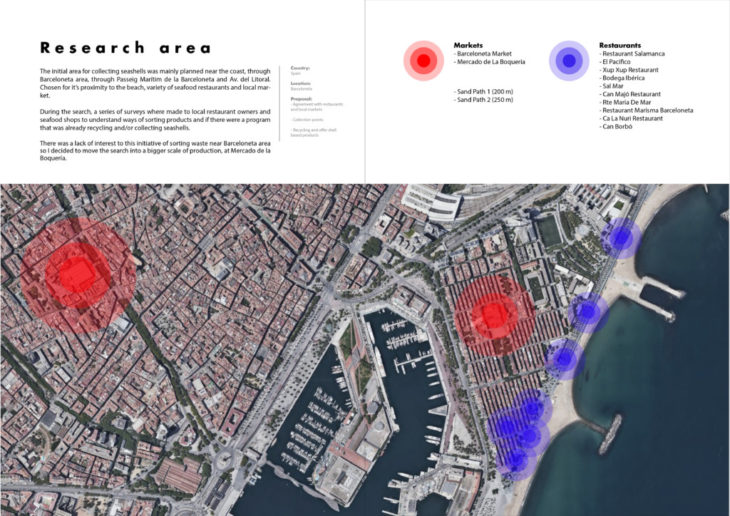Click the third blue marker from the top
The height and width of the screenshot is (516, 730).
pyautogui.click(x=564, y=358)
